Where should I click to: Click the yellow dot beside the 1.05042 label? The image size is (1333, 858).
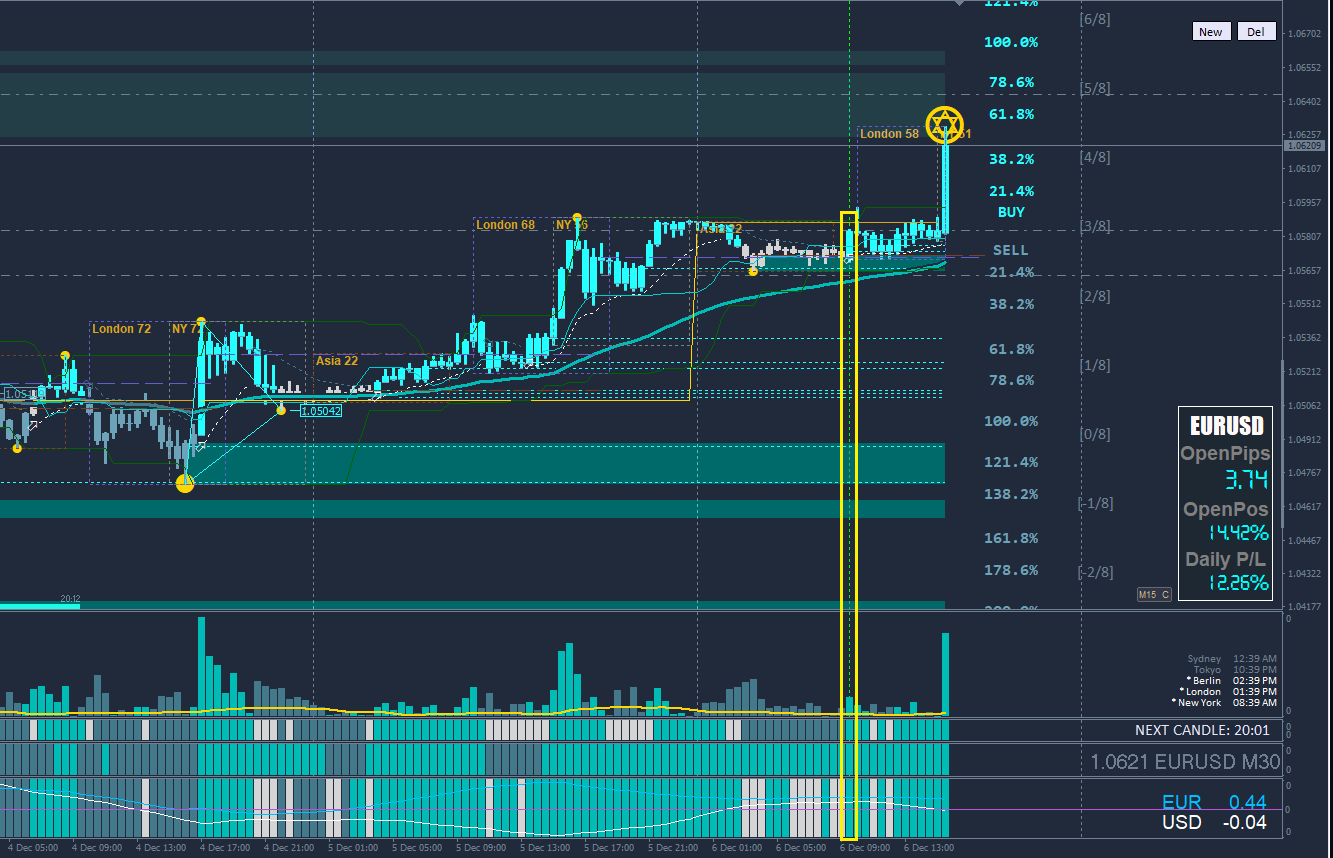pyautogui.click(x=281, y=410)
